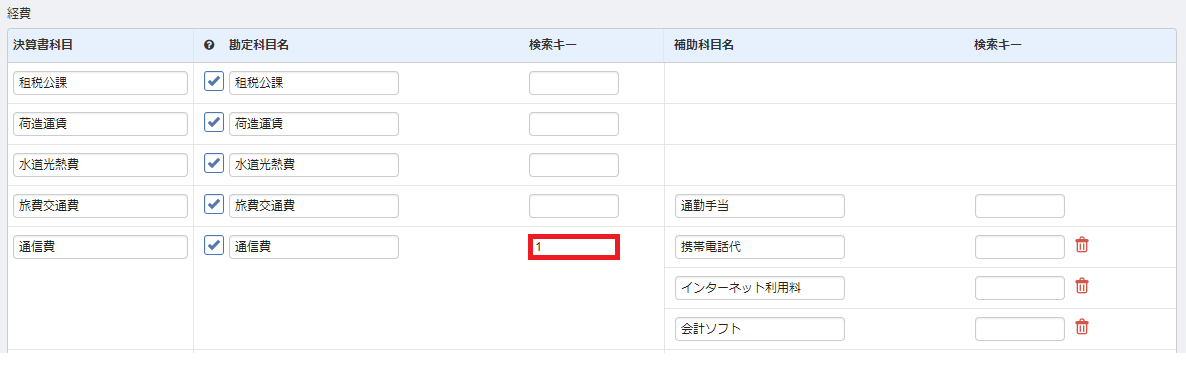Viewport: 1186px width, 384px height.
Task: Select the 通勤手当 search key field
Action: (1020, 206)
